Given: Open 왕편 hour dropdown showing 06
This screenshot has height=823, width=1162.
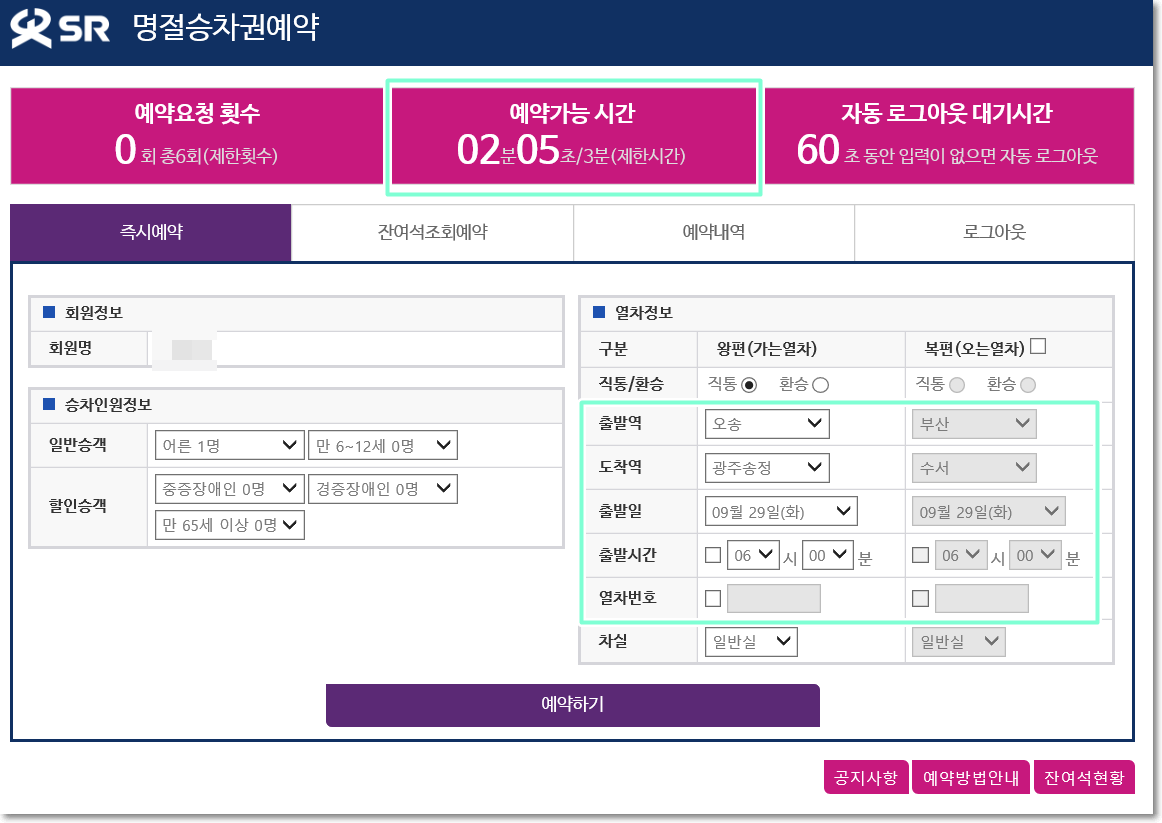Looking at the screenshot, I should tap(753, 555).
